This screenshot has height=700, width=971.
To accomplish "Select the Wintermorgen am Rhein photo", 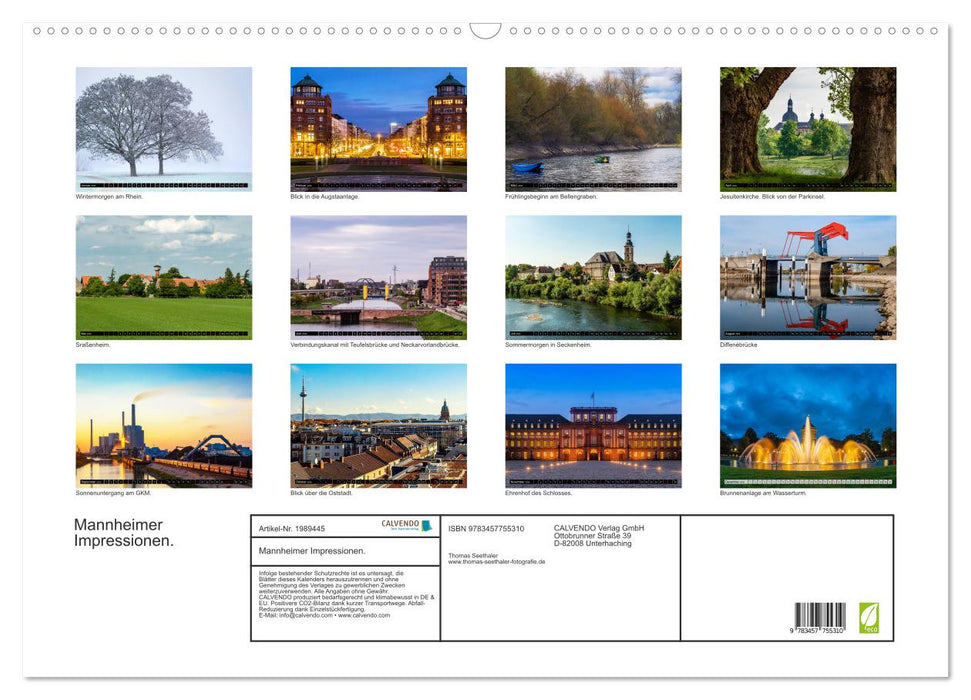I will (x=163, y=126).
